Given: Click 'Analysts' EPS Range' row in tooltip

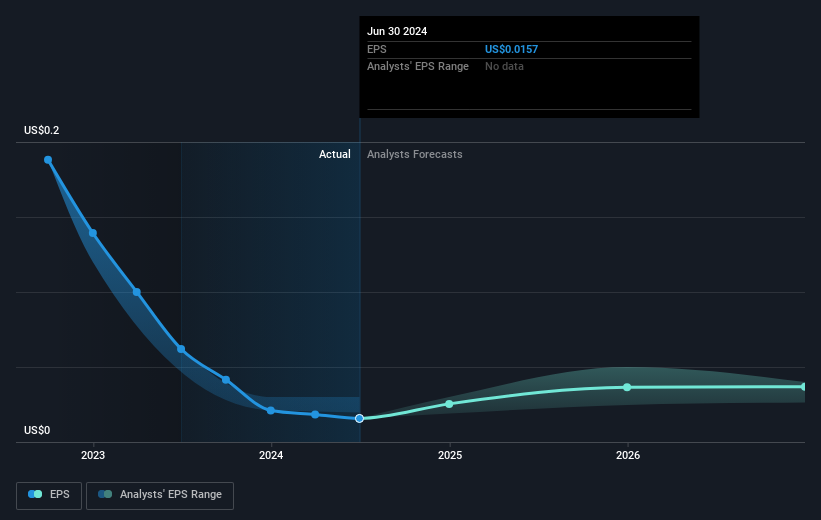Looking at the screenshot, I should tap(529, 67).
